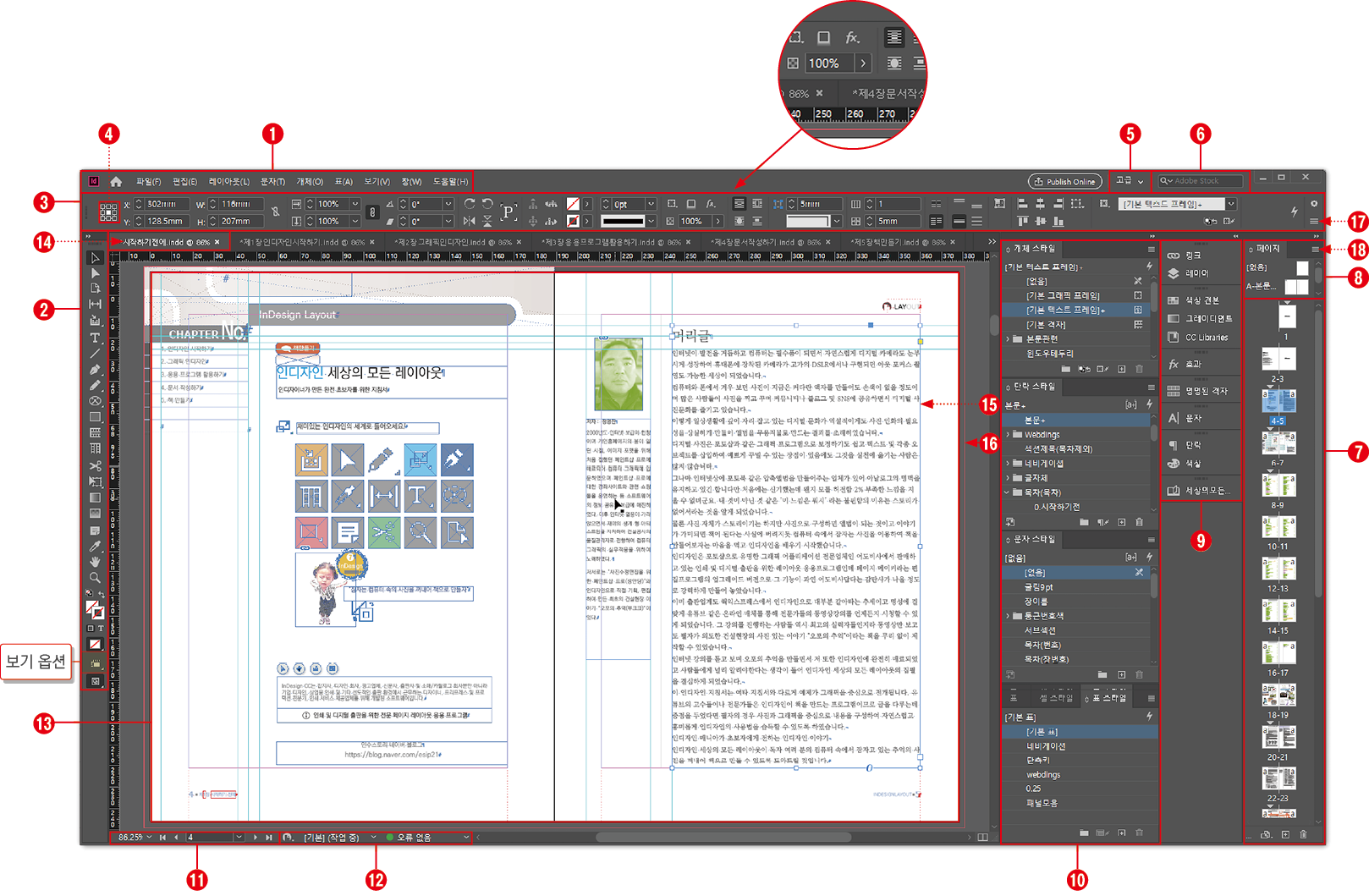Click the fx effects icon in the control panel

click(711, 204)
